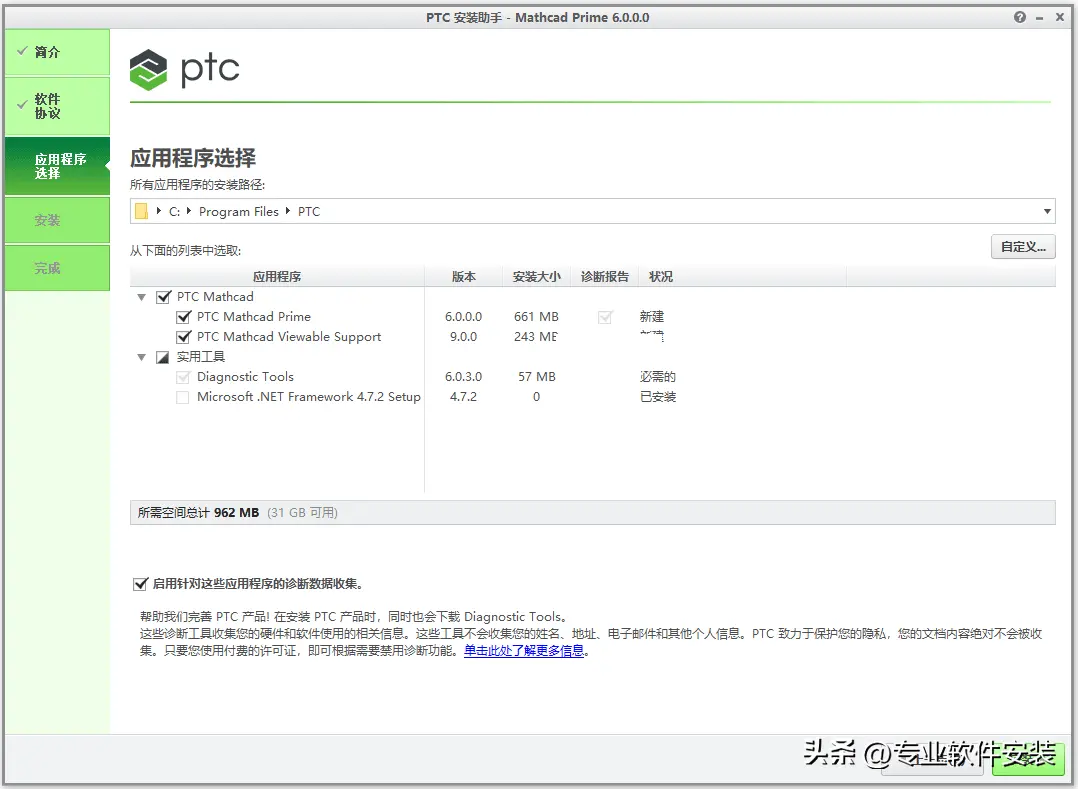Image resolution: width=1078 pixels, height=789 pixels.
Task: Click version 6.0.3.0 of Diagnostic Tools
Action: (x=463, y=377)
